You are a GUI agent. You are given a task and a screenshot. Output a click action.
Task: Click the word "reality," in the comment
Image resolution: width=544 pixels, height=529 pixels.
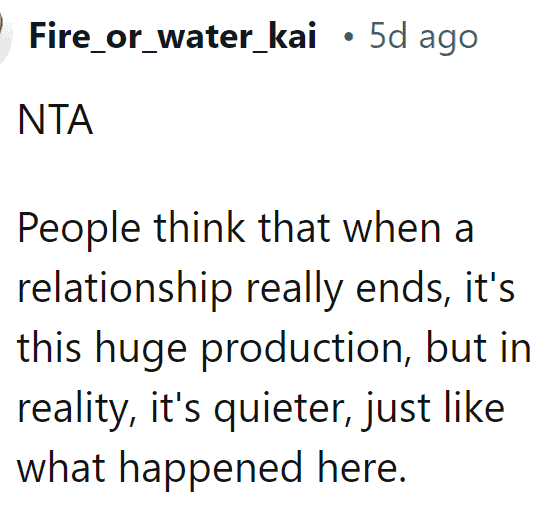pos(77,410)
